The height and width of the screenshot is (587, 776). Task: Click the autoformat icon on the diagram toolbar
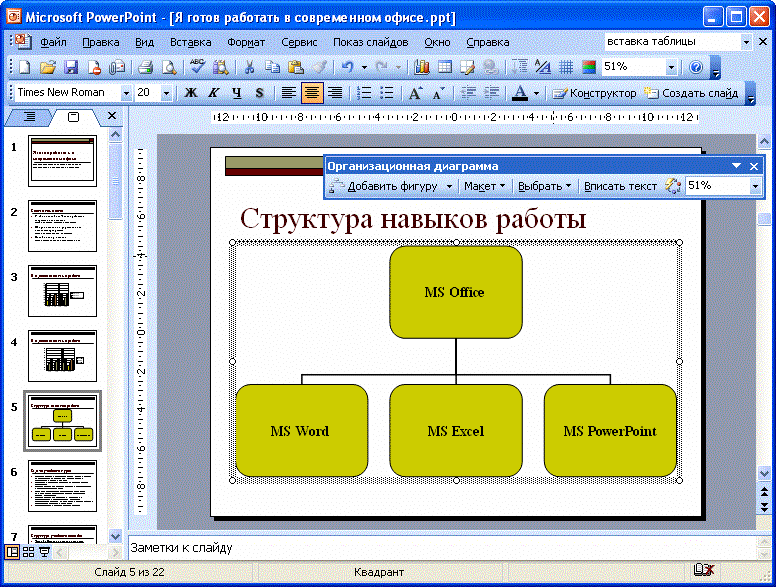tap(673, 186)
